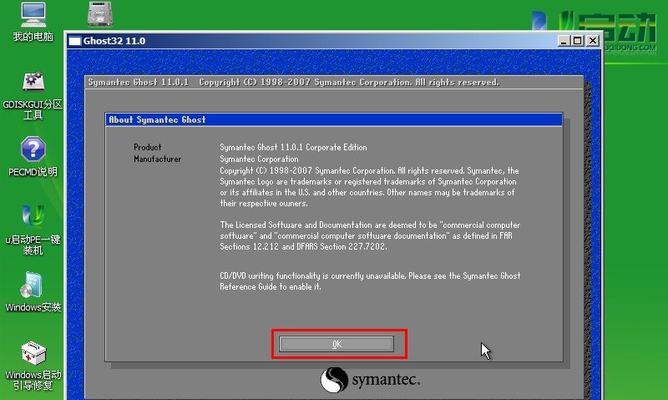Click the 'Sections 12.212 and DFARS' text line
668x400 pixels.
pos(303,247)
